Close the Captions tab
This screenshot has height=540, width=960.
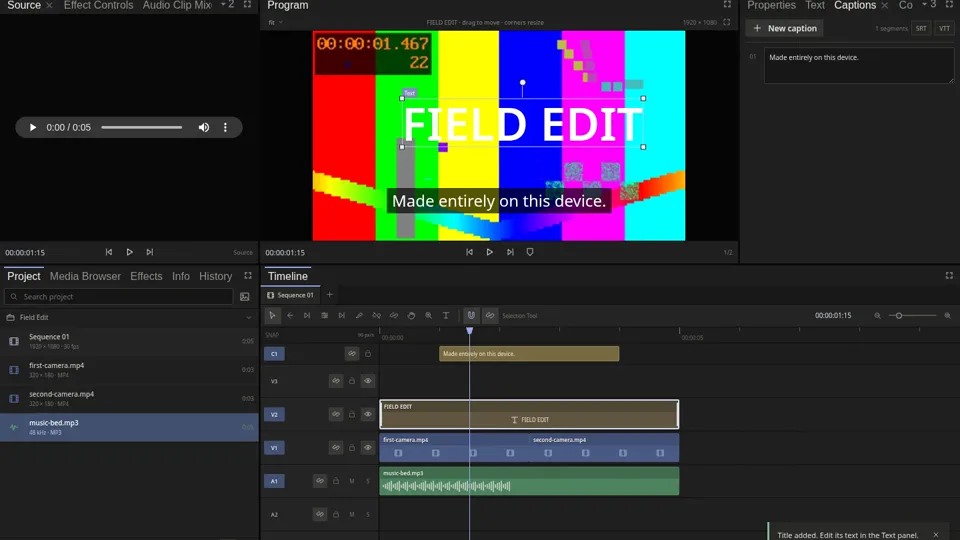(x=885, y=6)
